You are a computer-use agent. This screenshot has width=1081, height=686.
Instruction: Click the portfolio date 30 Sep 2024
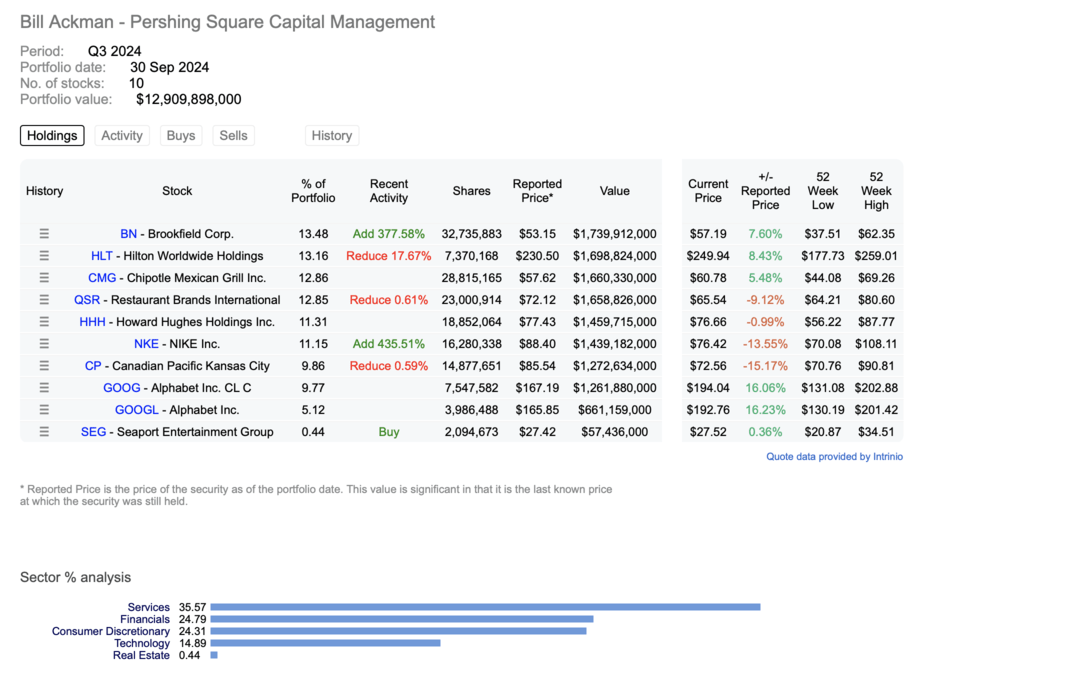tap(170, 68)
